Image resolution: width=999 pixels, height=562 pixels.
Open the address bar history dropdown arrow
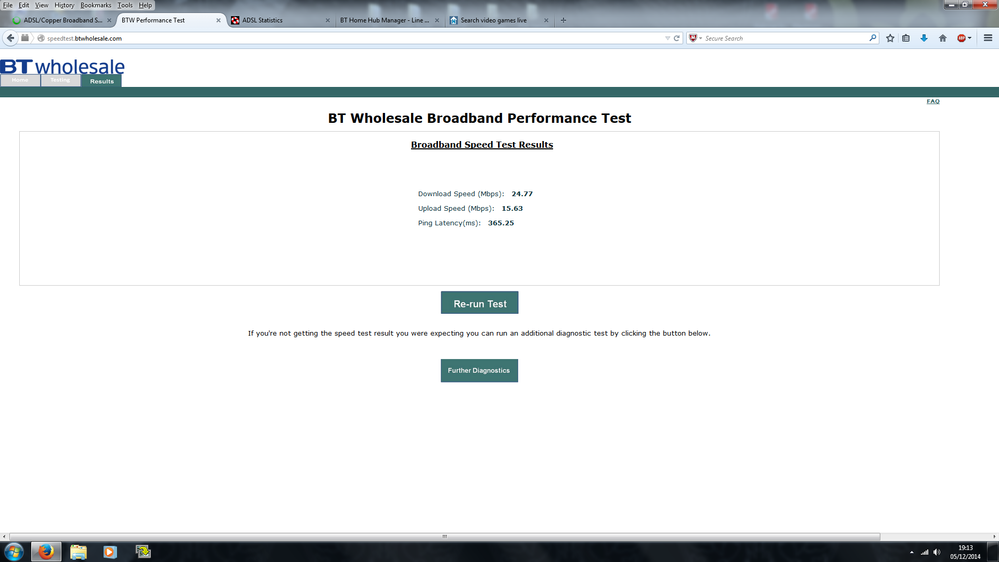(668, 38)
